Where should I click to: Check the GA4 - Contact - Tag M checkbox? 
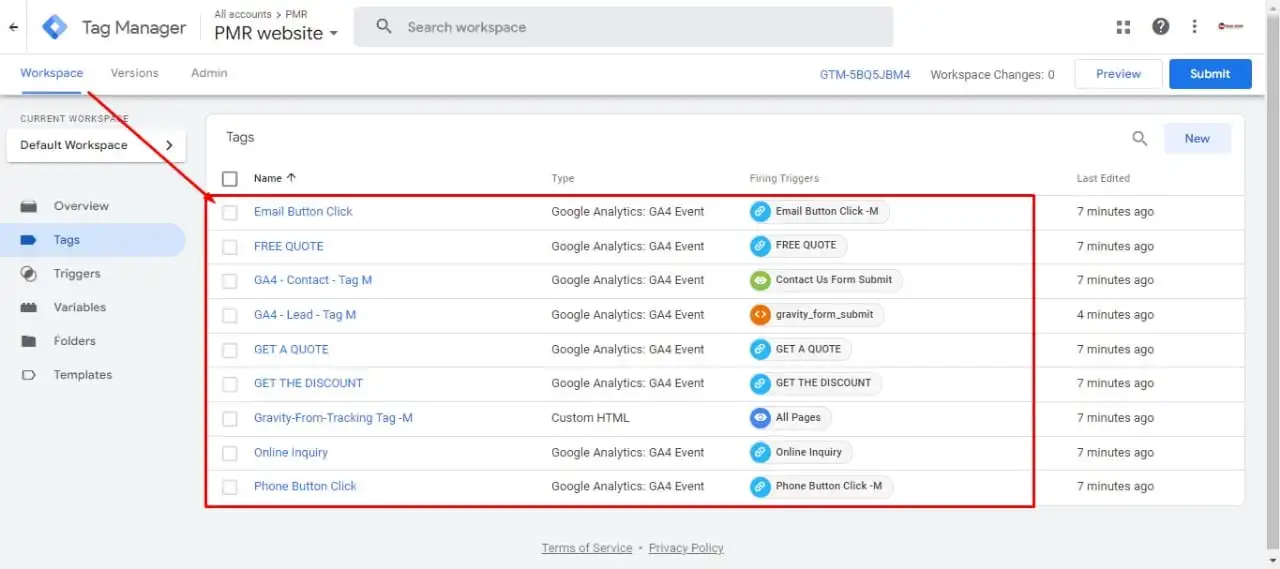click(230, 281)
